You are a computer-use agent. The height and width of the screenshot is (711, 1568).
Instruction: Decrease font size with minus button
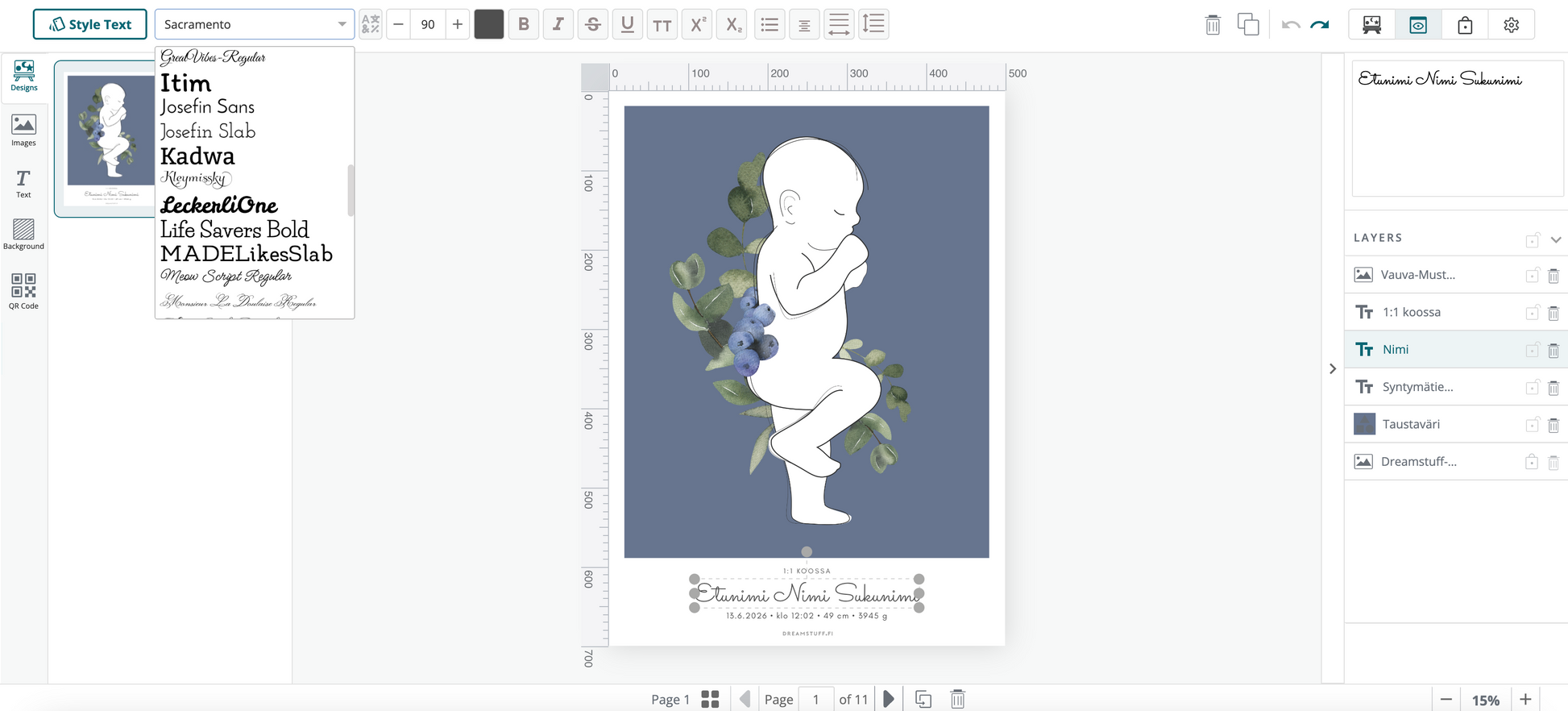398,24
